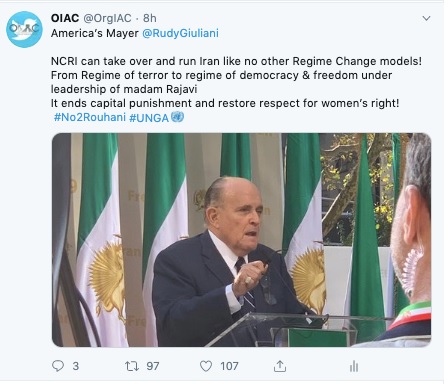
Task: View tweet analytics bar chart icon
Action: pos(354,366)
